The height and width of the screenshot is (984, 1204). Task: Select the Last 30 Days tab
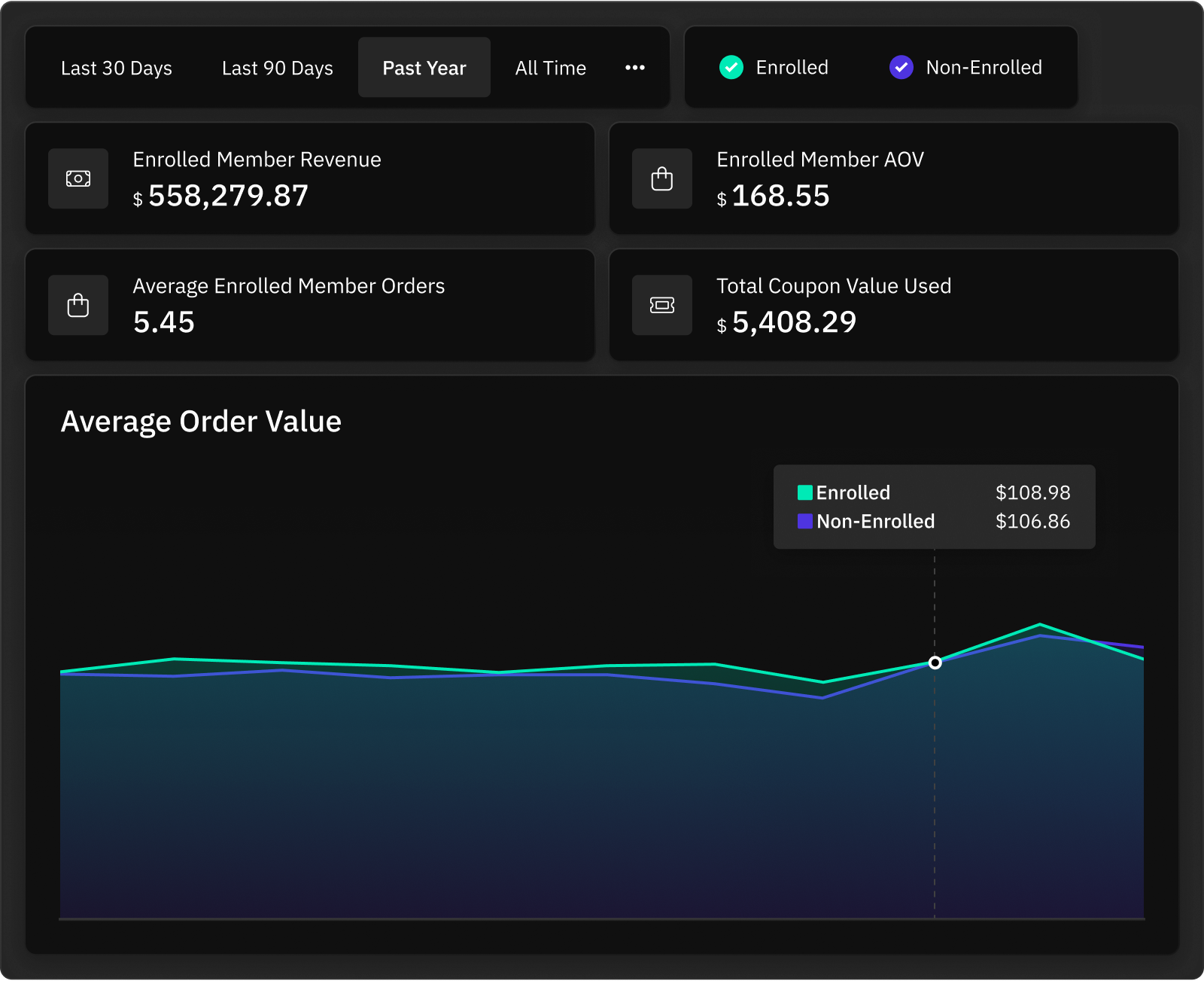[117, 68]
